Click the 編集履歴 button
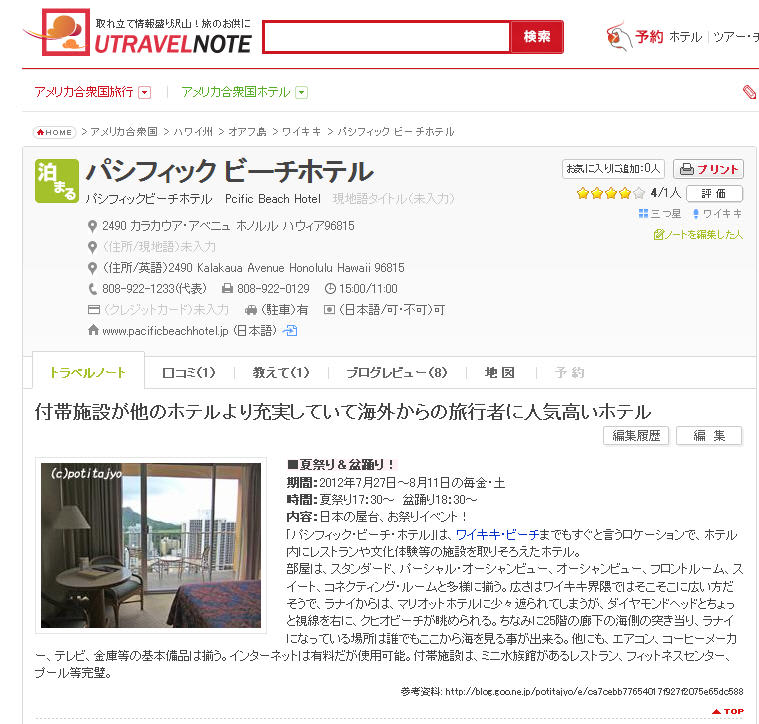The width and height of the screenshot is (759, 724). (636, 436)
